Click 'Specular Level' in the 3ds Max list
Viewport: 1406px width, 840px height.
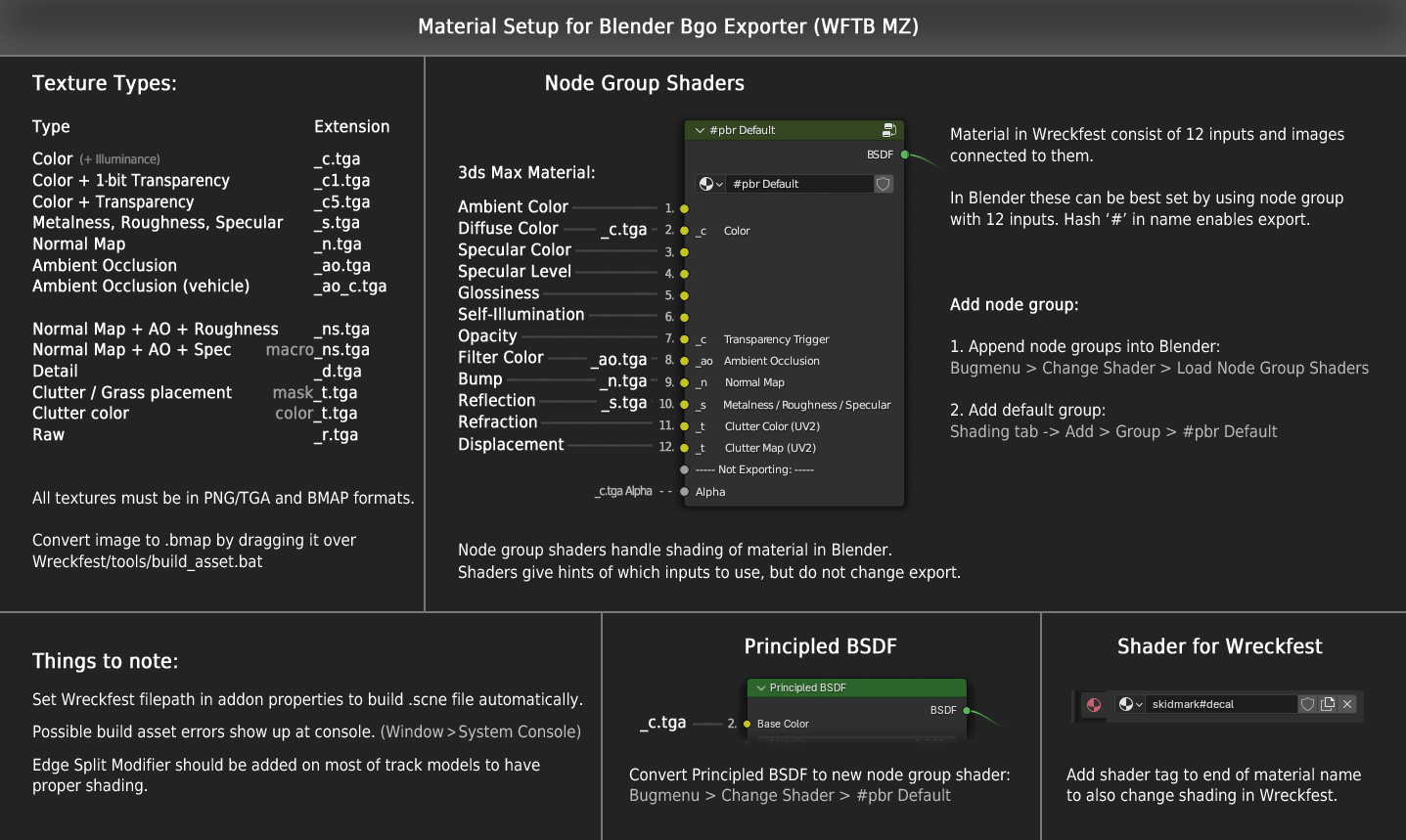(515, 272)
